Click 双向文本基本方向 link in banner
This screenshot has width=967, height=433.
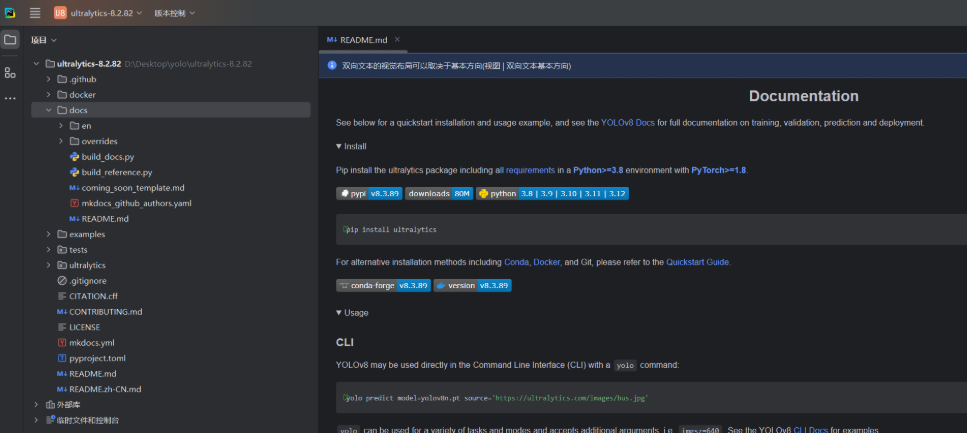(x=537, y=65)
